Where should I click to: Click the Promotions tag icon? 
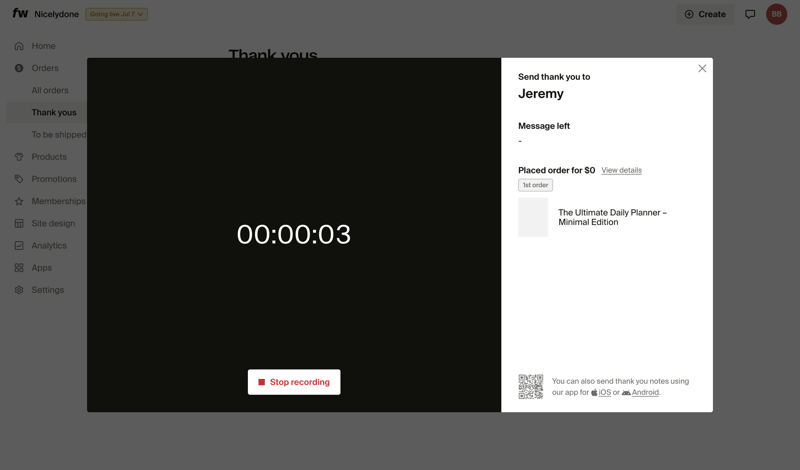tap(19, 179)
